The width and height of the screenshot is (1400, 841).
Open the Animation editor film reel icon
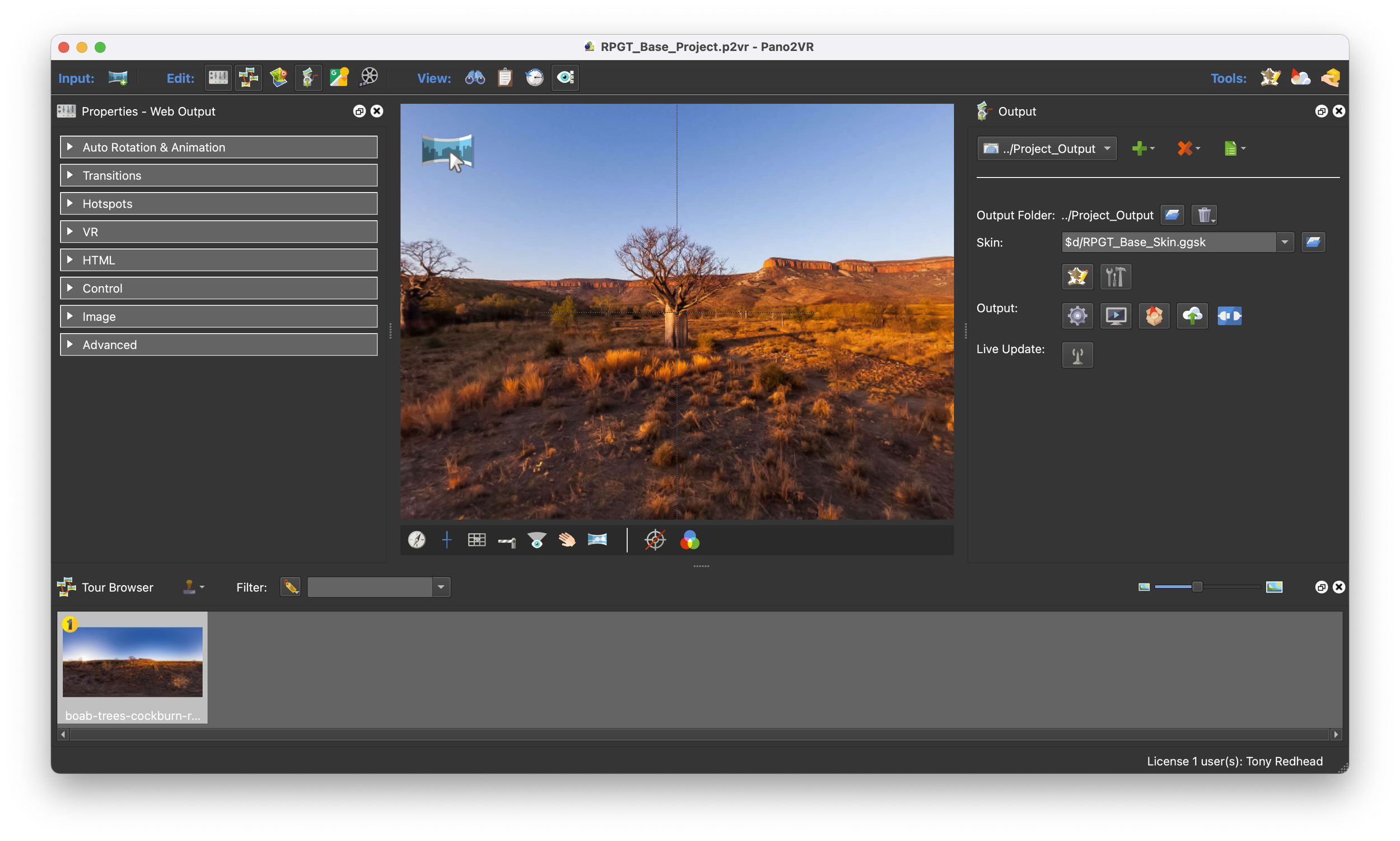369,78
